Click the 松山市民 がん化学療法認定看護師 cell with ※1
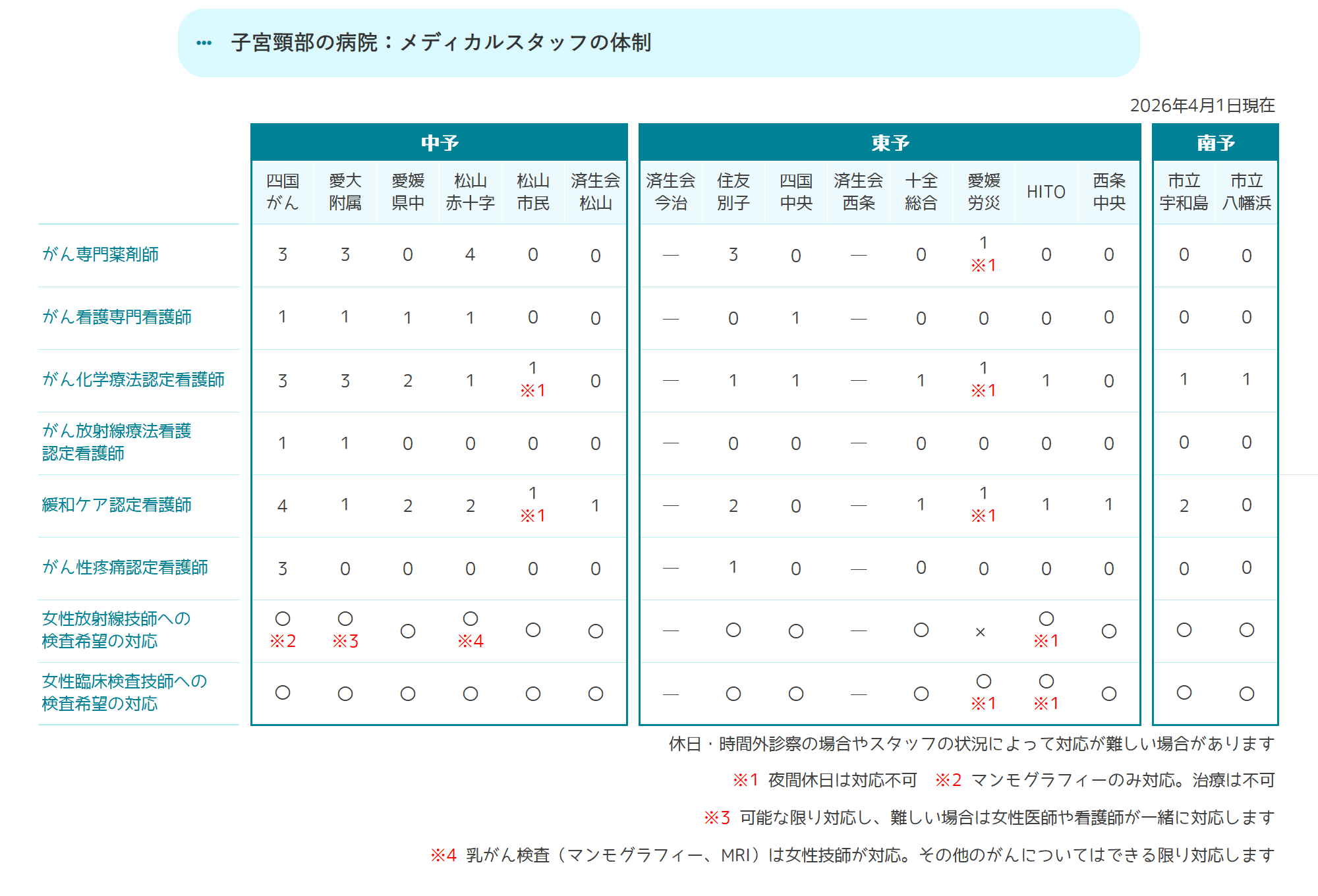 tap(532, 379)
